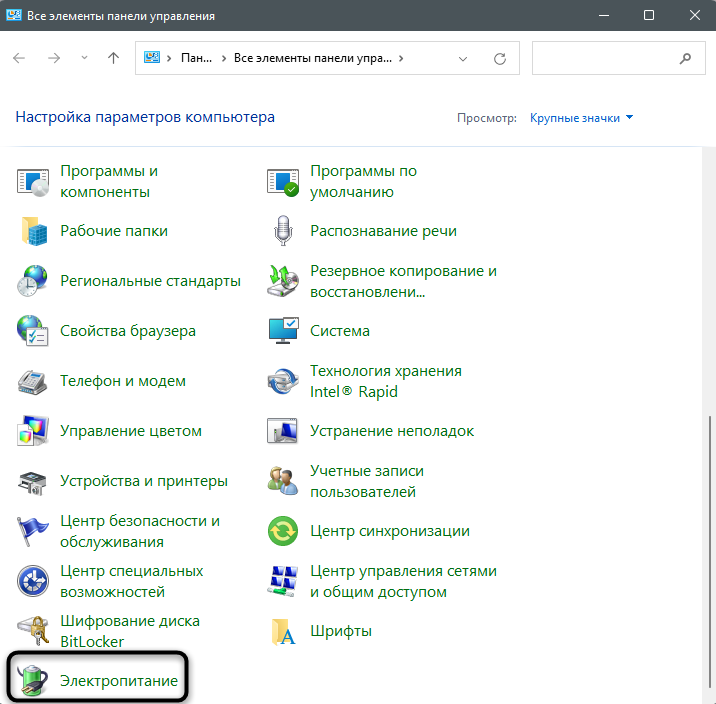
Task: Open the Power Options battery icon
Action: (x=32, y=681)
